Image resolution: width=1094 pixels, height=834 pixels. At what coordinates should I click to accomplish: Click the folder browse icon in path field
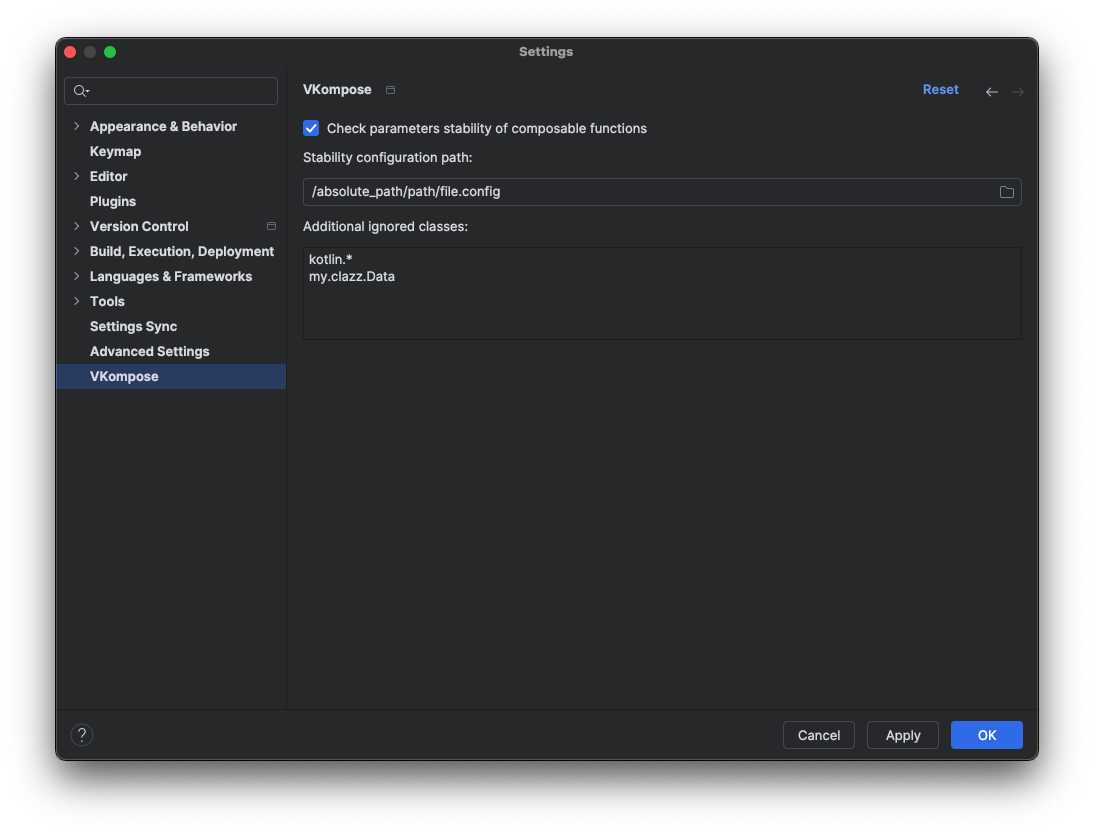click(x=1006, y=192)
